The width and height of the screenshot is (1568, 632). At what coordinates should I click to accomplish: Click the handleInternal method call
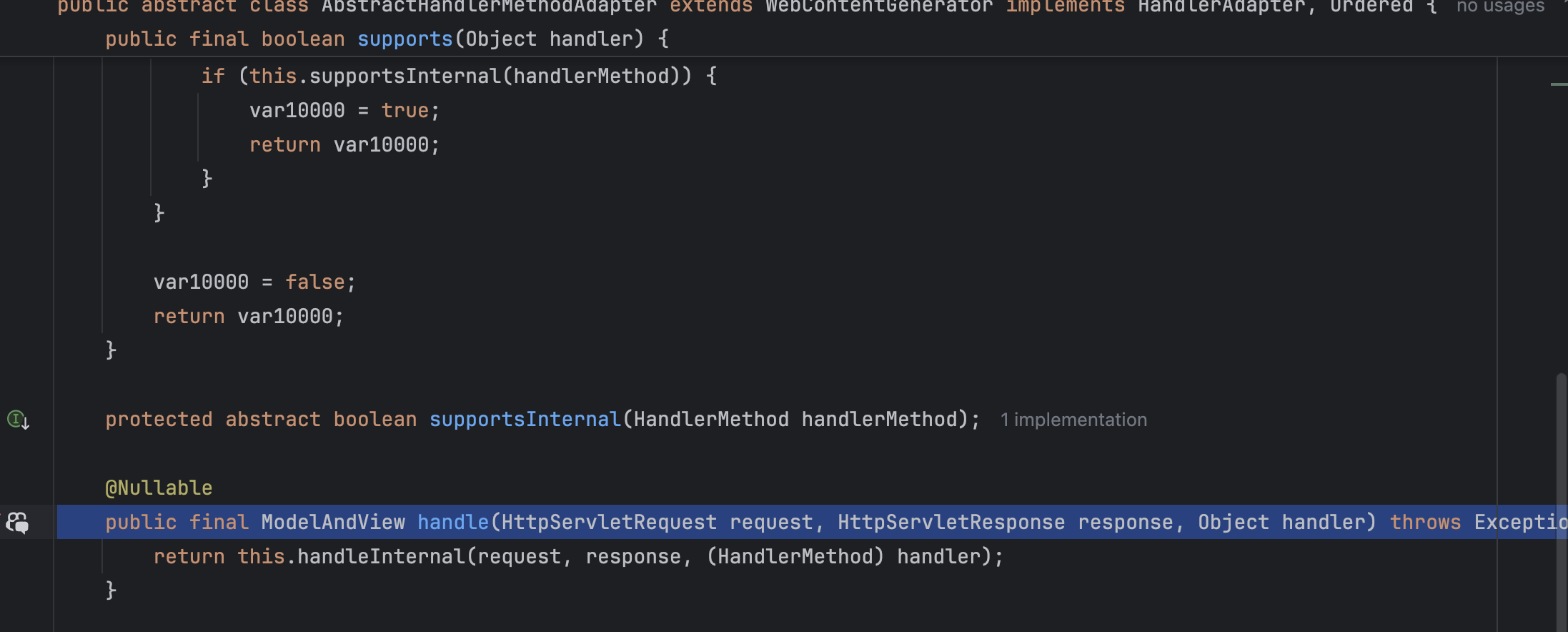381,557
